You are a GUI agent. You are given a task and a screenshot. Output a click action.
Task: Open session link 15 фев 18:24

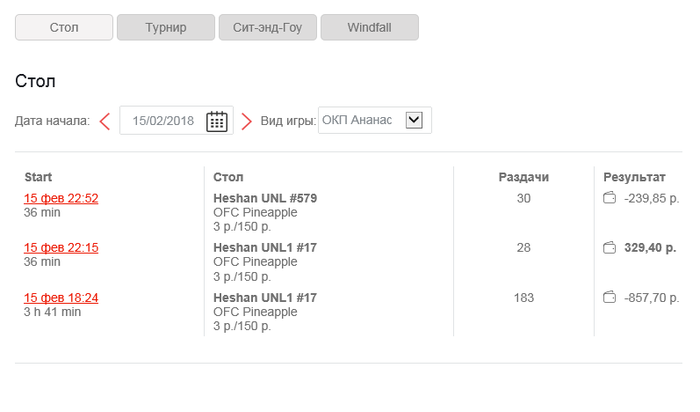pyautogui.click(x=61, y=297)
